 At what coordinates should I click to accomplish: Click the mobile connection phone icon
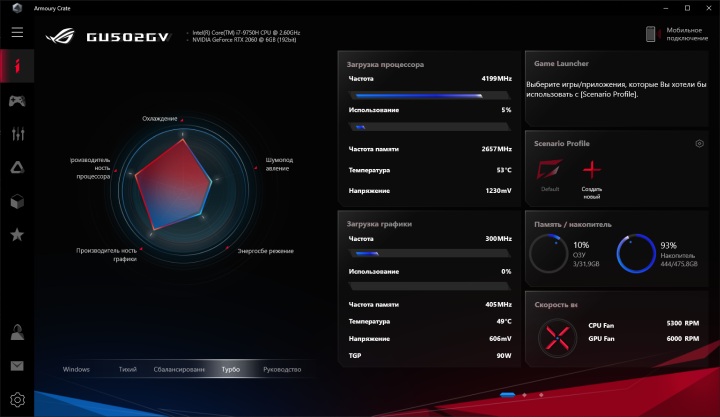click(x=650, y=34)
